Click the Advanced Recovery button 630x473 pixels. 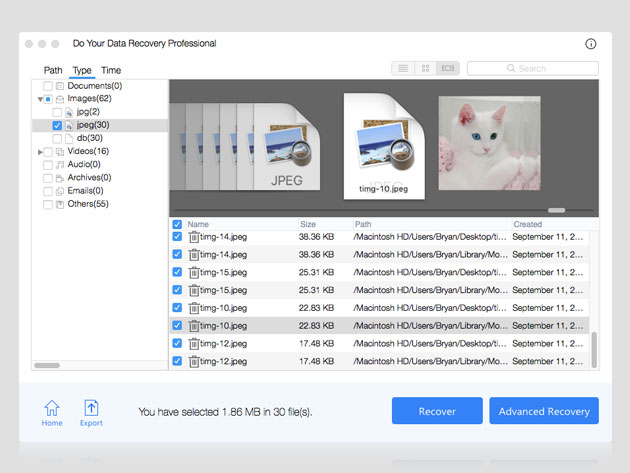click(x=544, y=411)
